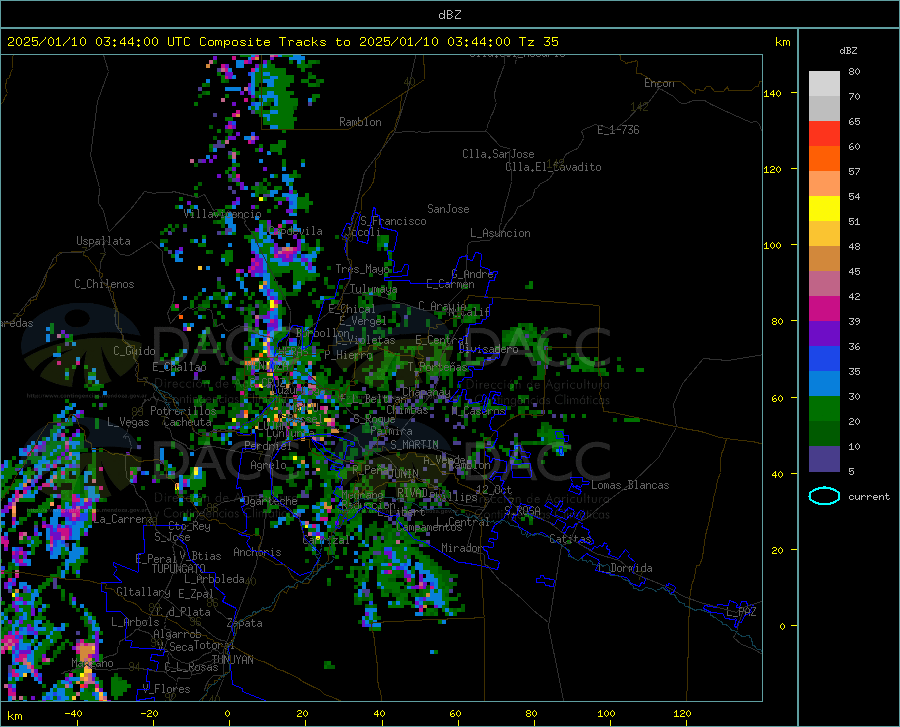Click the 20 km vertical axis tick label
The height and width of the screenshot is (727, 900).
tap(777, 550)
